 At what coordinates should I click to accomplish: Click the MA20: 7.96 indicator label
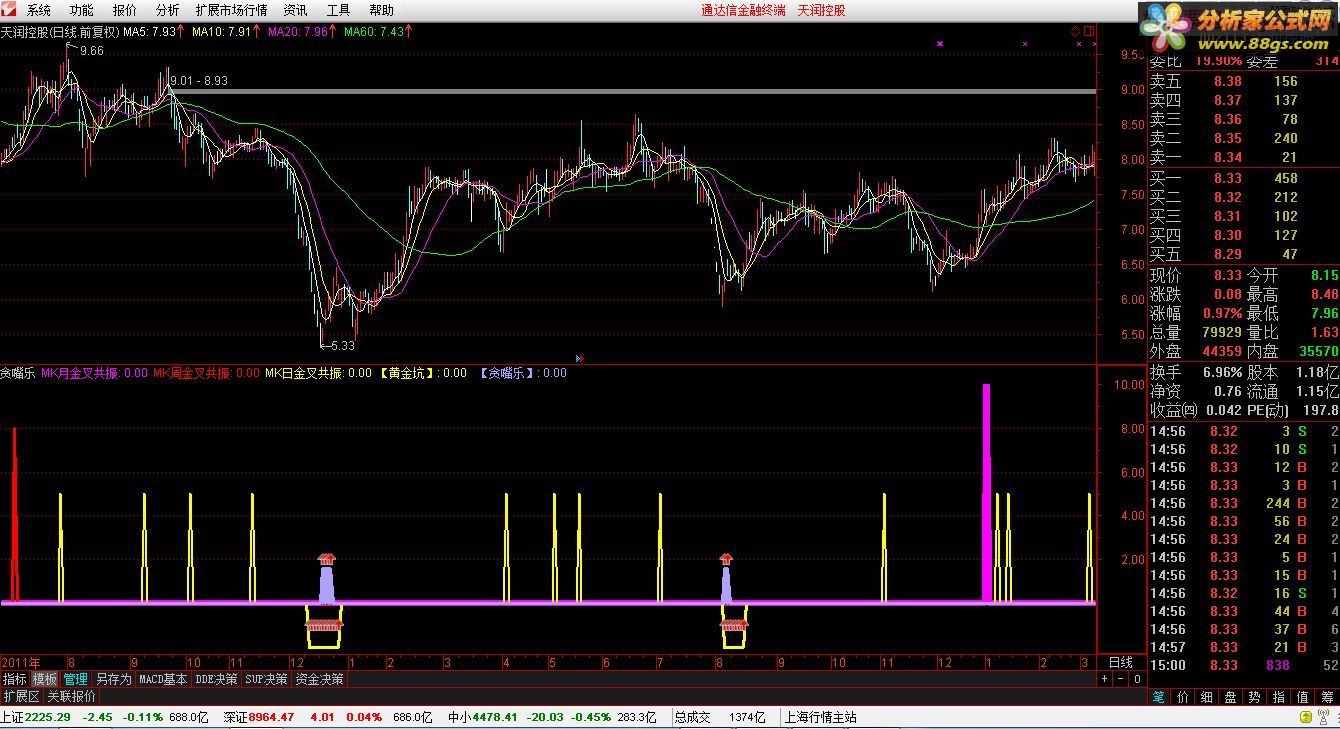(x=303, y=31)
